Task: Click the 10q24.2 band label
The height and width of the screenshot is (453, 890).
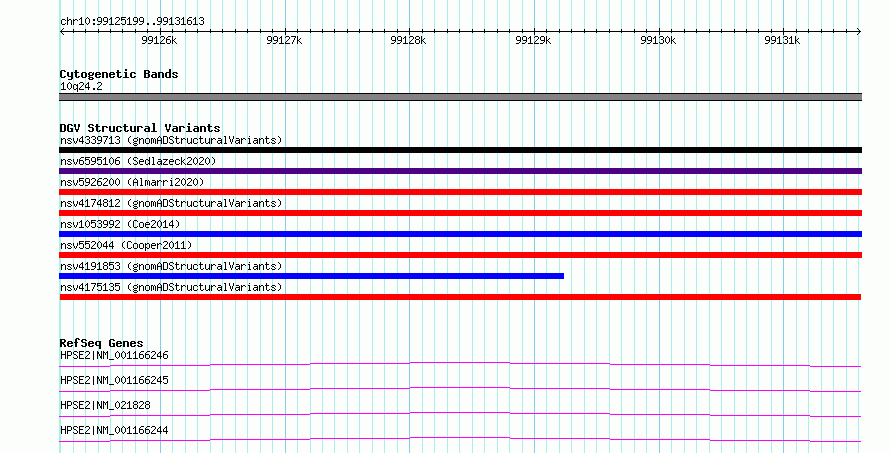Action: [x=81, y=86]
